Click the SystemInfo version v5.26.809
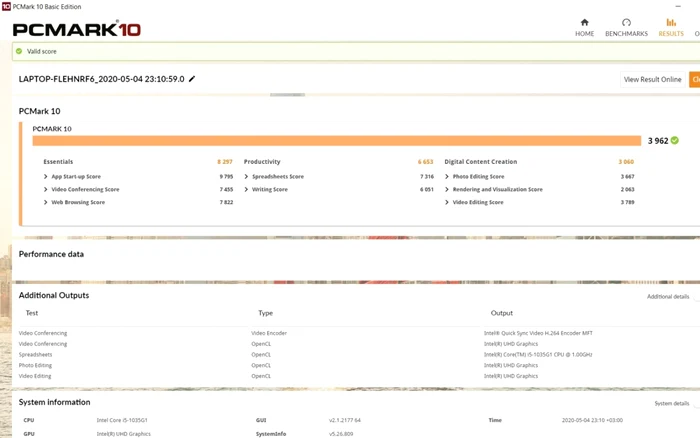This screenshot has width=700, height=438. pyautogui.click(x=341, y=434)
